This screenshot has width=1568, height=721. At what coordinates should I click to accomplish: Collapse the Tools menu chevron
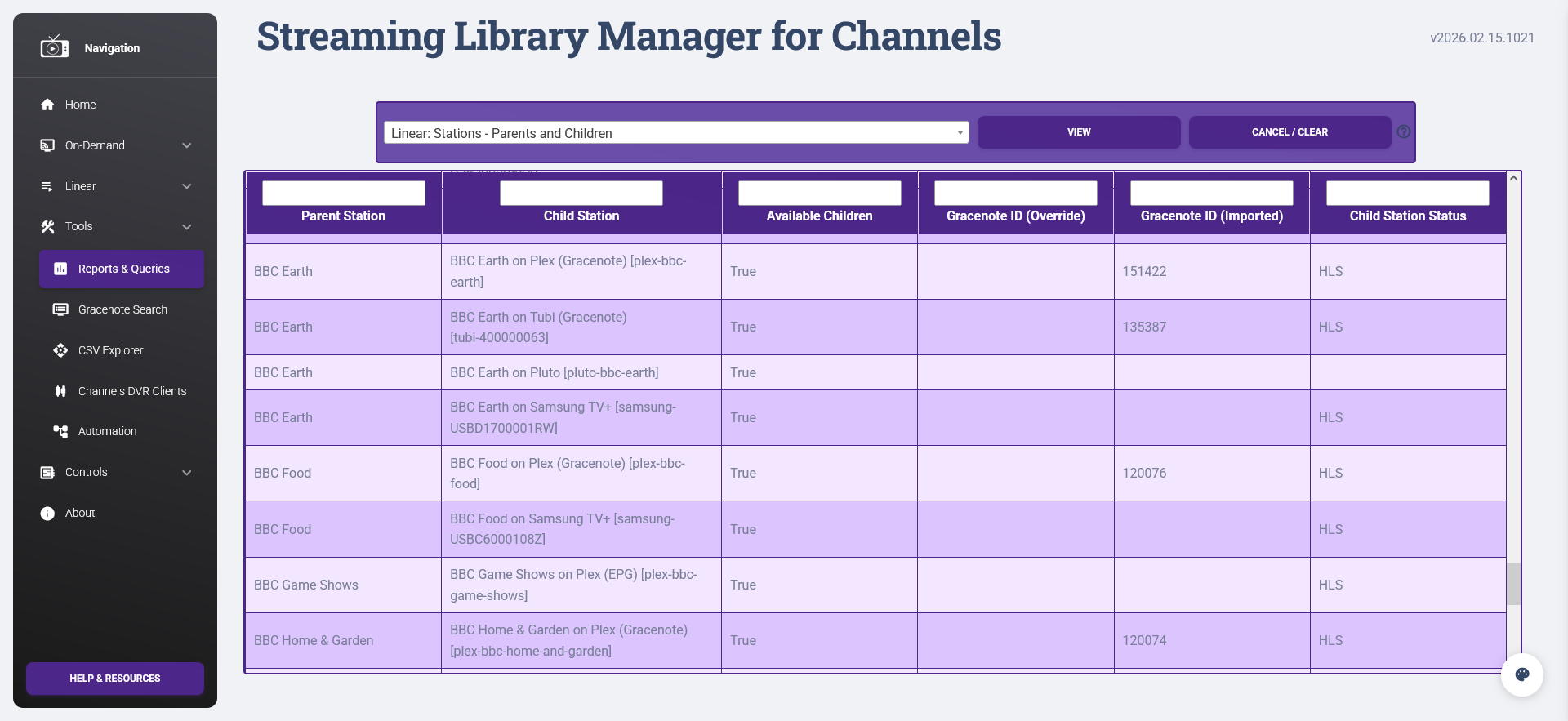(x=187, y=227)
